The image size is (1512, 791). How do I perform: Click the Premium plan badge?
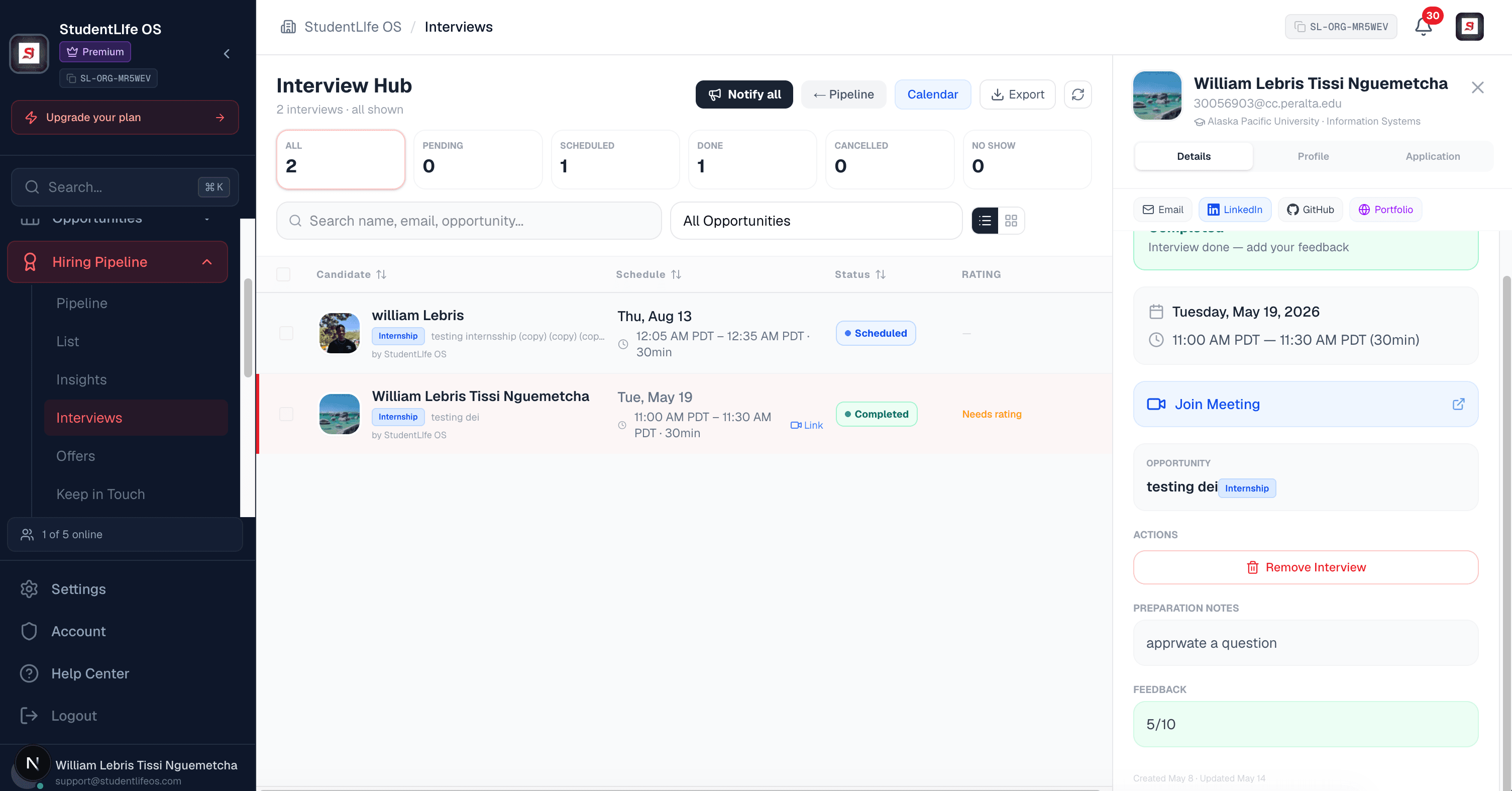[x=95, y=52]
